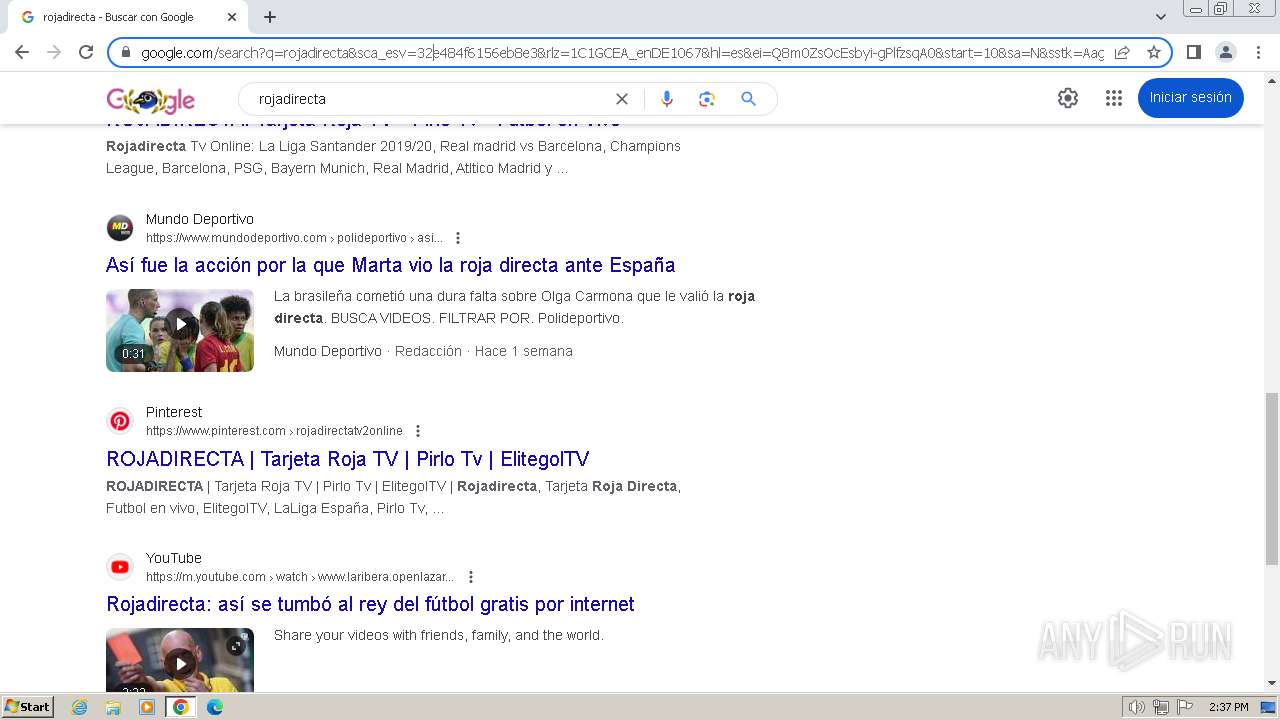Open Google quick settings gear

1068,98
